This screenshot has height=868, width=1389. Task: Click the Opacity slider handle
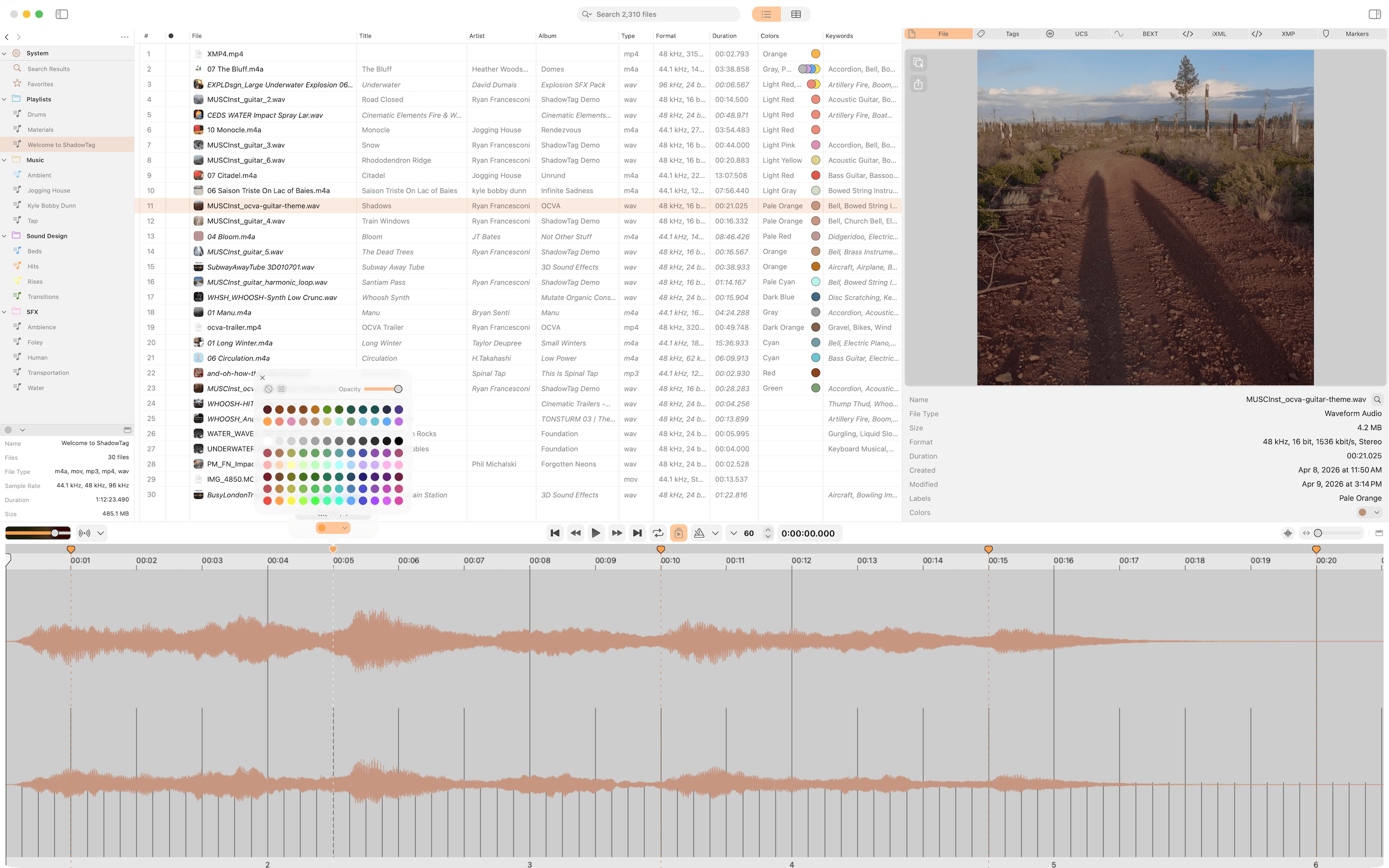pyautogui.click(x=398, y=389)
